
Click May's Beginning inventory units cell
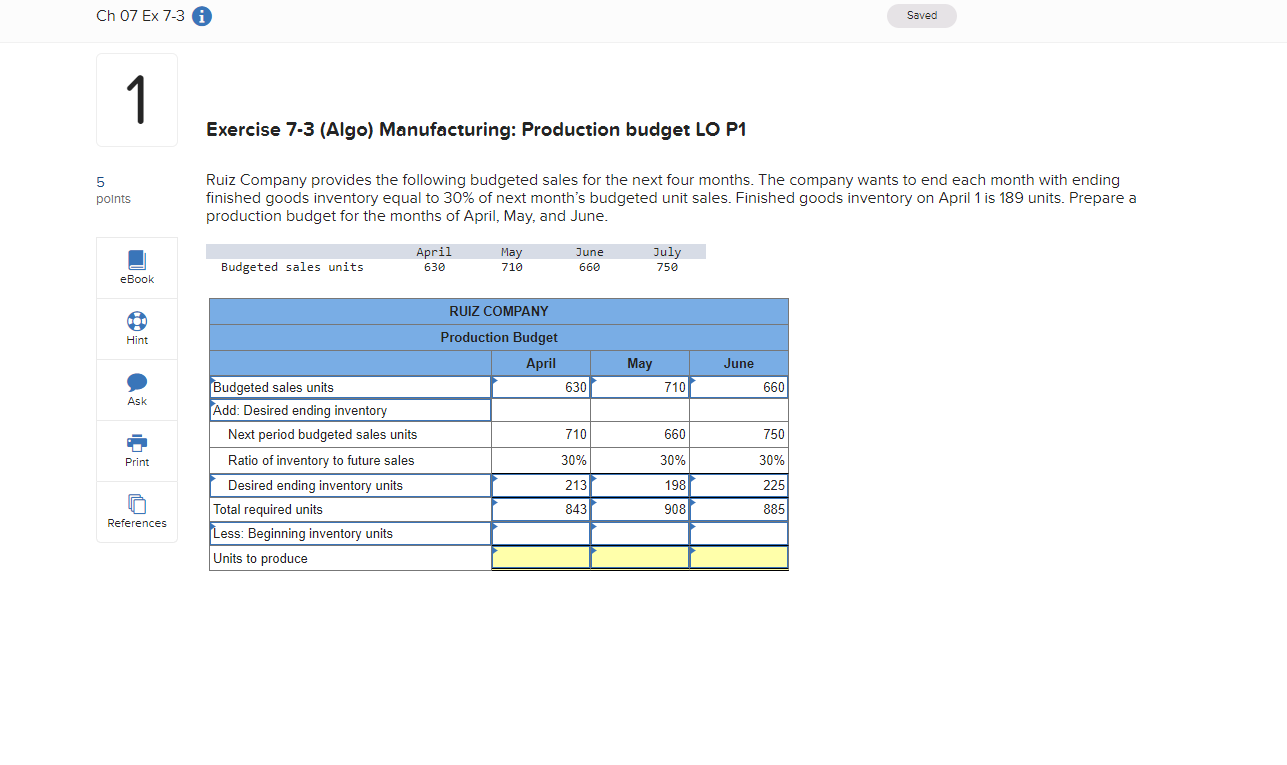coord(639,533)
